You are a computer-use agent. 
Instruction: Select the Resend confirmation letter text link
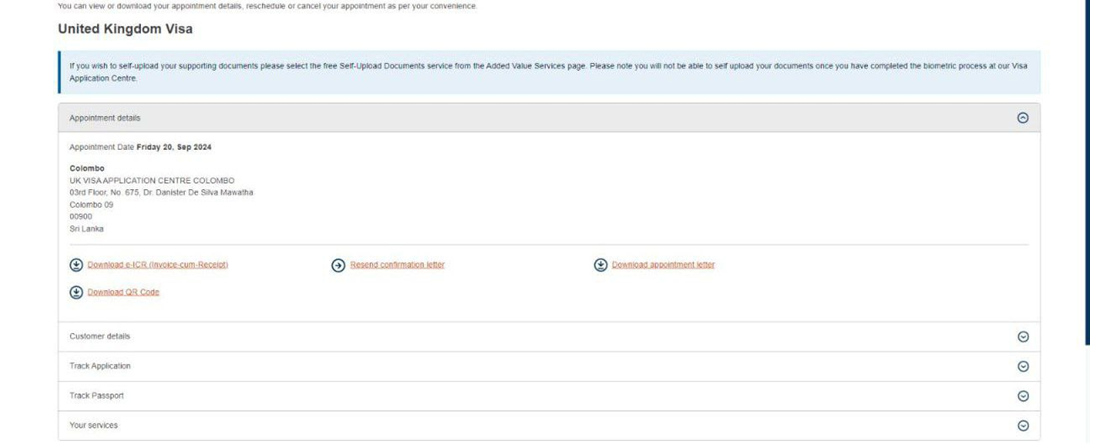click(x=397, y=265)
